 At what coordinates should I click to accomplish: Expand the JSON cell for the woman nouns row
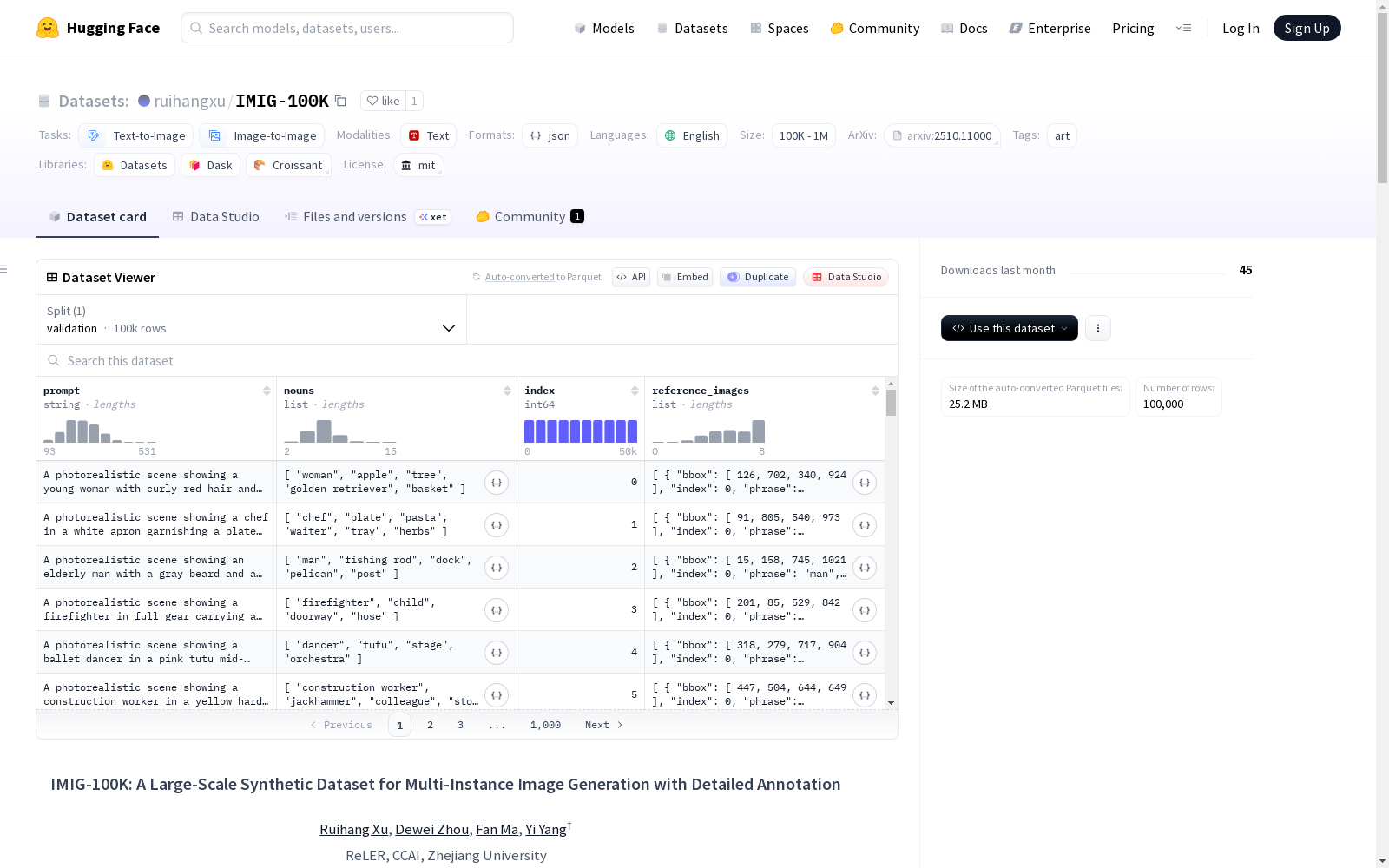(497, 483)
